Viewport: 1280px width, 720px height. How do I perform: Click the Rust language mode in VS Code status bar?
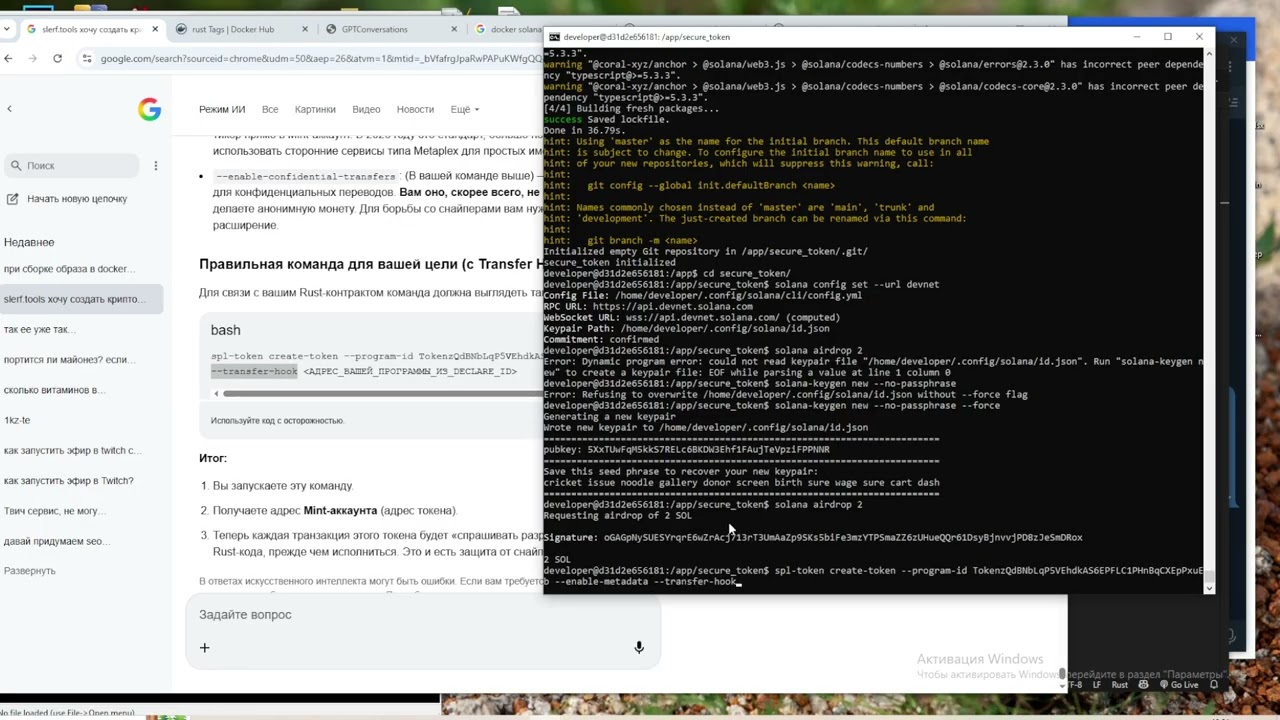pyautogui.click(x=1120, y=685)
